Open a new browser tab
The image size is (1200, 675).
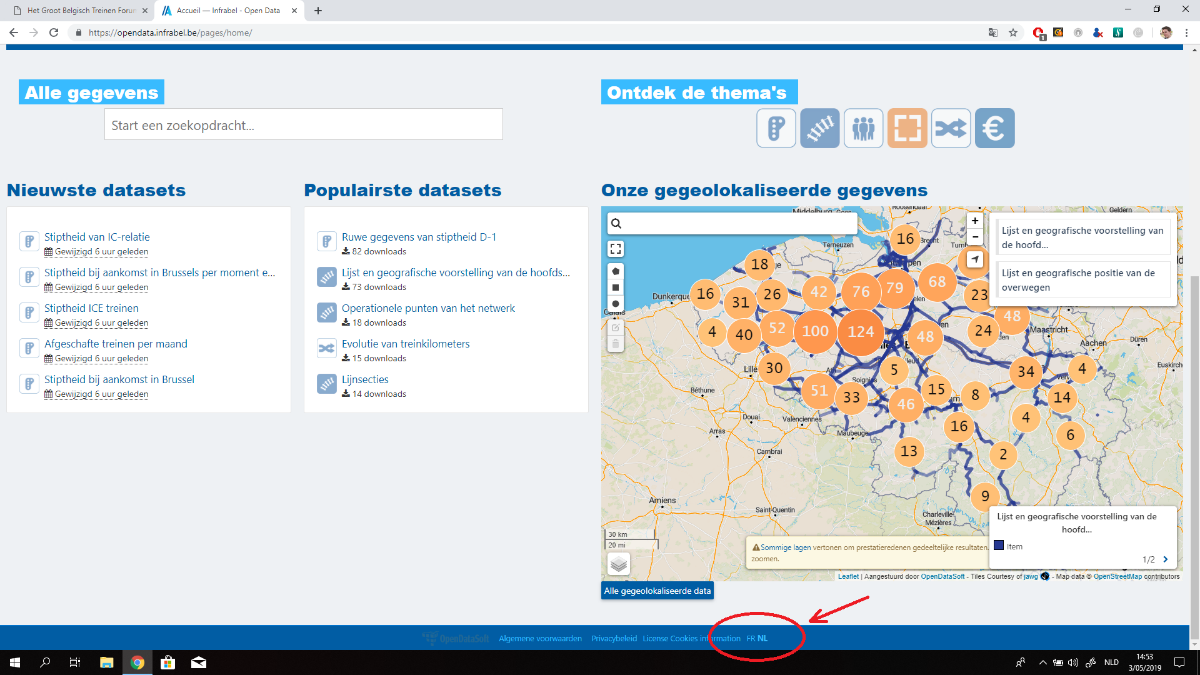318,11
